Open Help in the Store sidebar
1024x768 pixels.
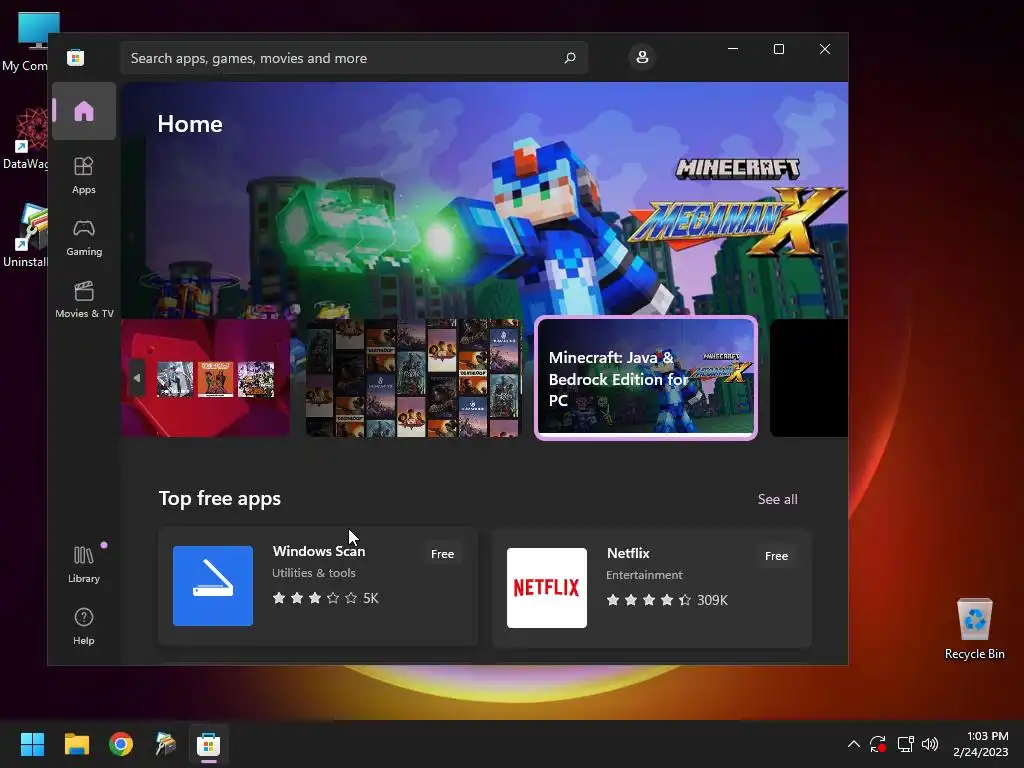(x=84, y=626)
